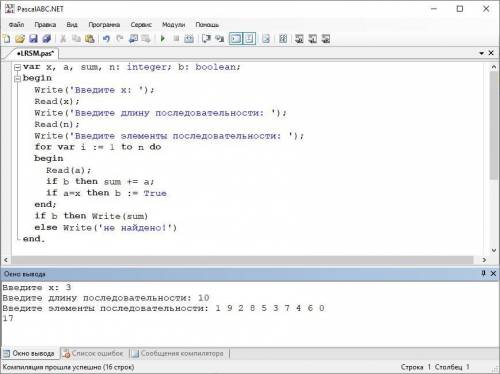Open the Файл menu

tap(16, 25)
